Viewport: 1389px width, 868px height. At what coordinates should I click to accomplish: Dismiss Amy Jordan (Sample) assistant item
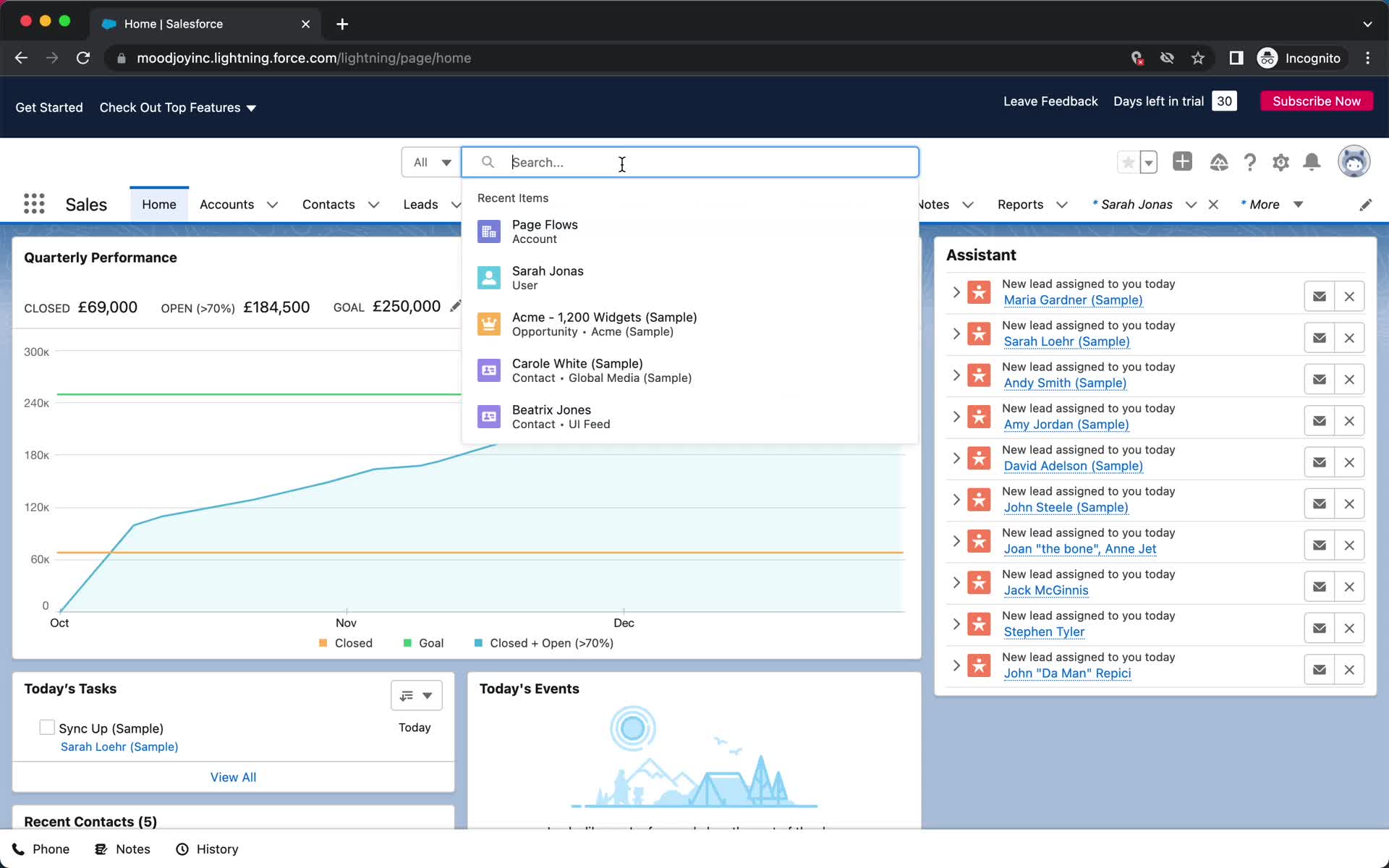1349,421
